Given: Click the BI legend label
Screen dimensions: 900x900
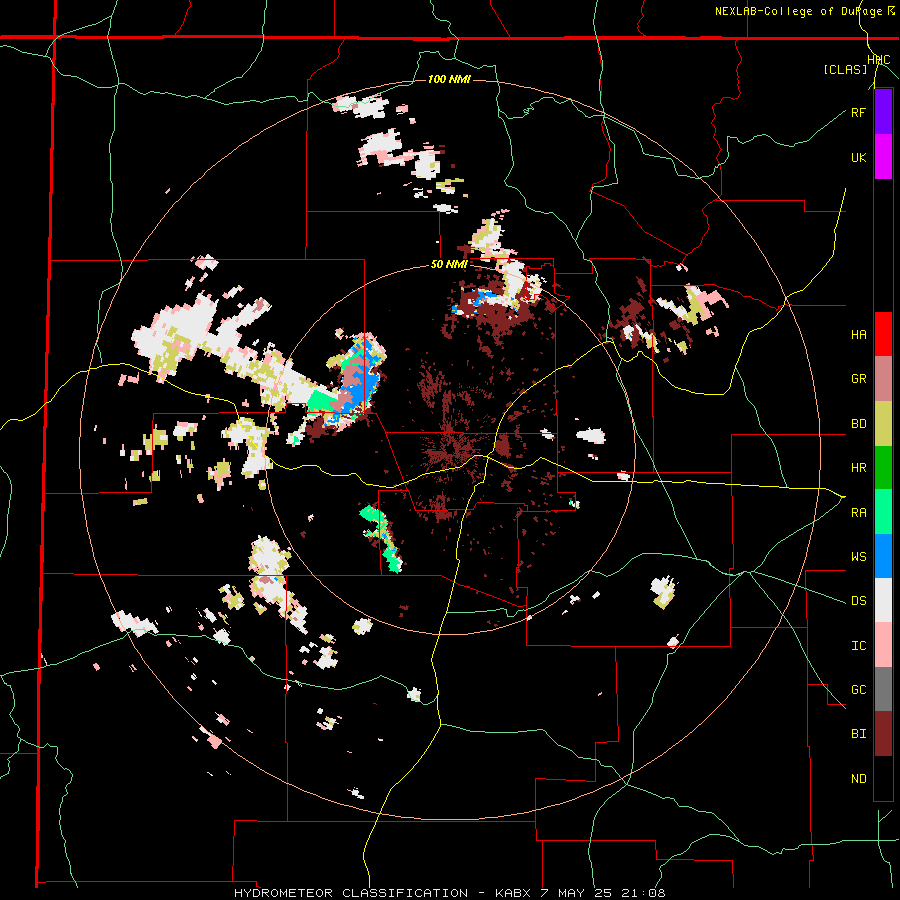Looking at the screenshot, I should pos(858,734).
